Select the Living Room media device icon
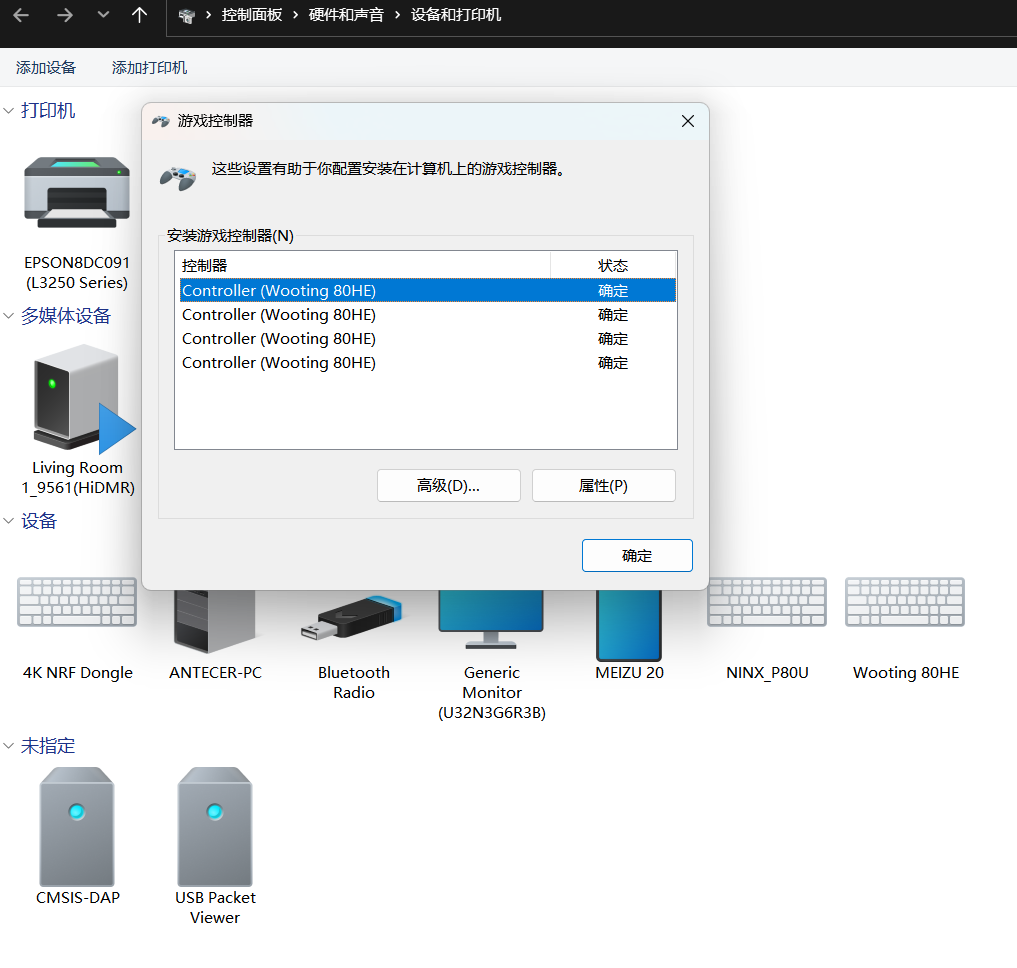 click(x=83, y=399)
